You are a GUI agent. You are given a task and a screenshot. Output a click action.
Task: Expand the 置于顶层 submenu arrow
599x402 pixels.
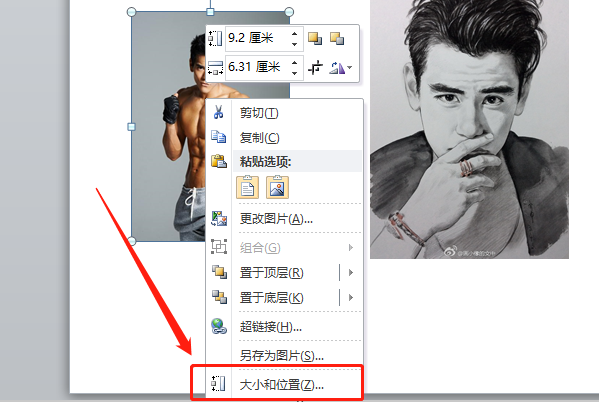pyautogui.click(x=351, y=273)
